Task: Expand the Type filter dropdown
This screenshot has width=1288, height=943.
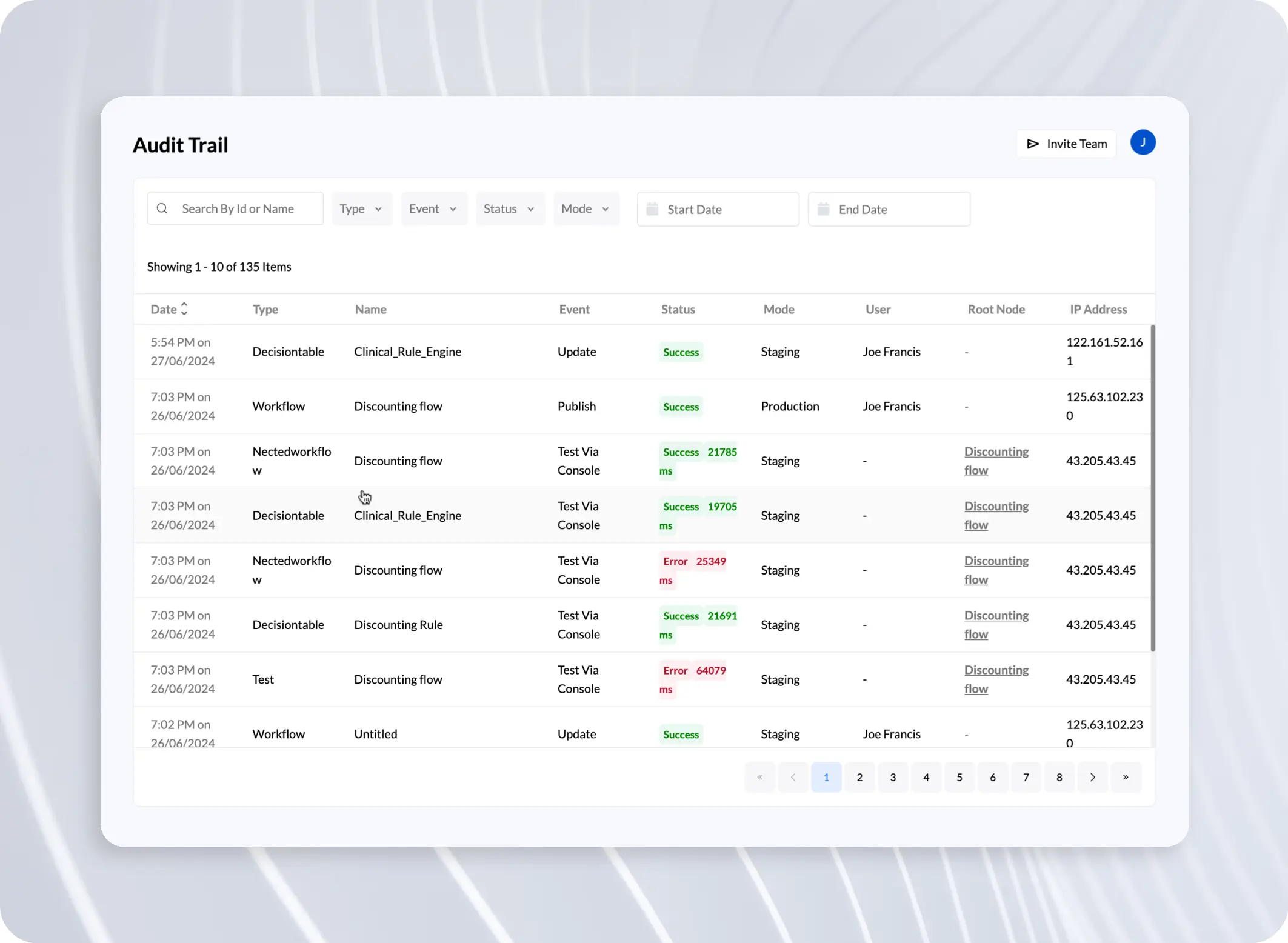Action: 361,208
